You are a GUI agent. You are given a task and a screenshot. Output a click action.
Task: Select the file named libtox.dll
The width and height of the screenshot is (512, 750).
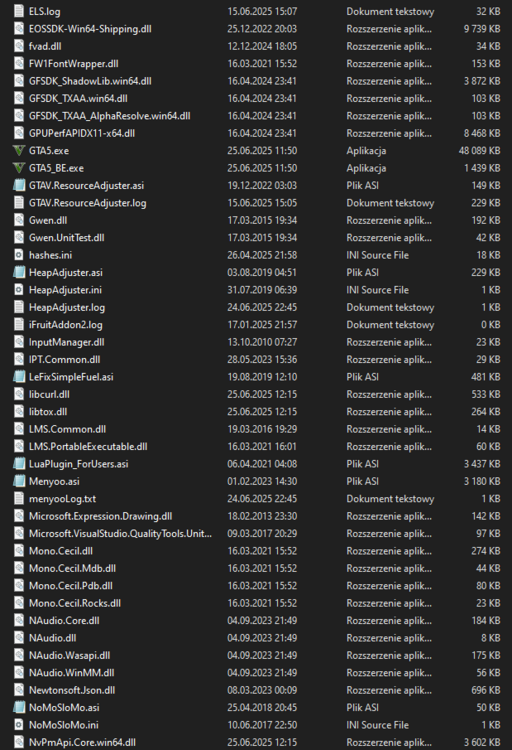coord(48,411)
